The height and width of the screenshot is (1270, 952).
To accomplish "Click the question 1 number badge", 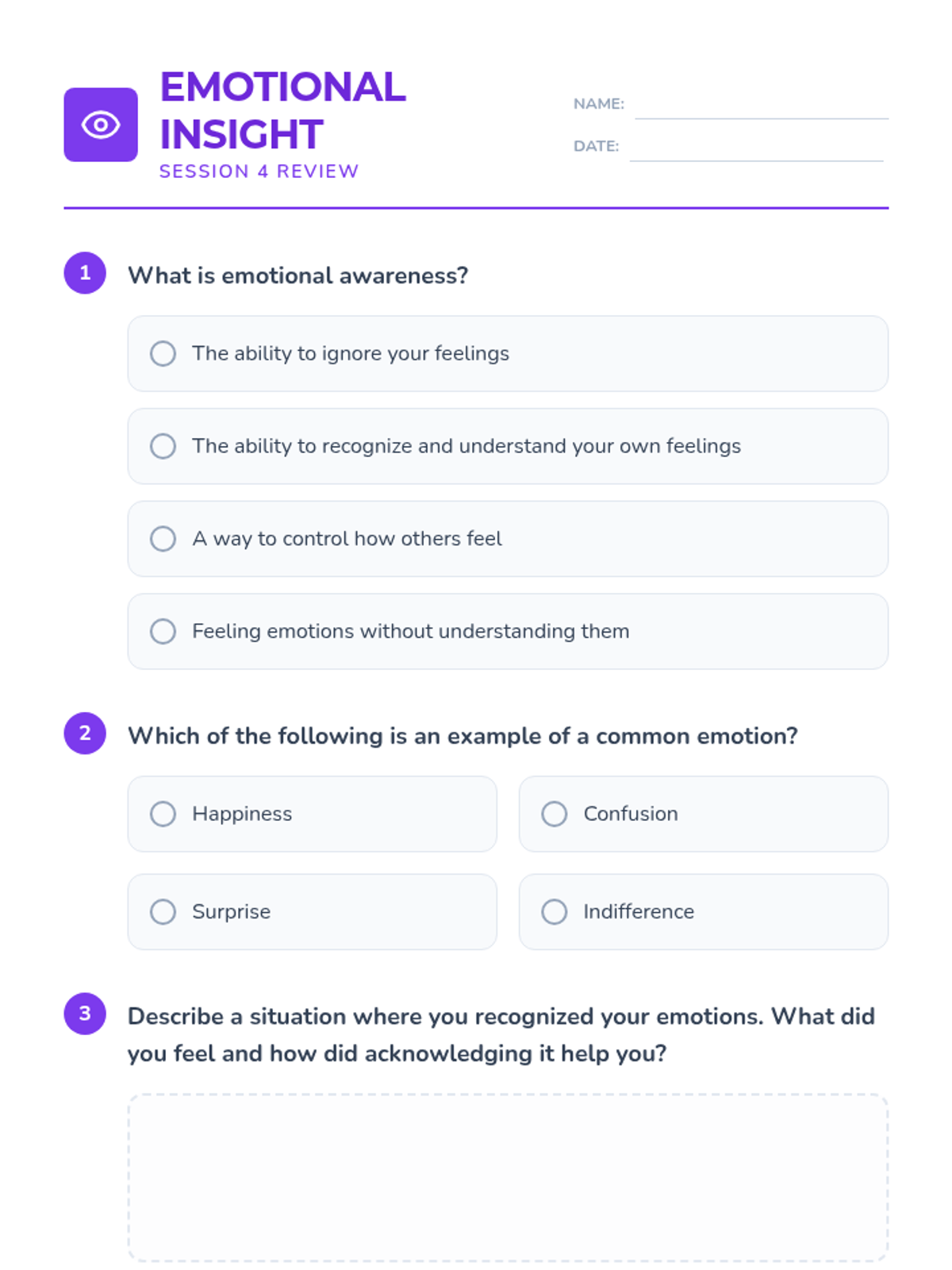I will pyautogui.click(x=85, y=273).
